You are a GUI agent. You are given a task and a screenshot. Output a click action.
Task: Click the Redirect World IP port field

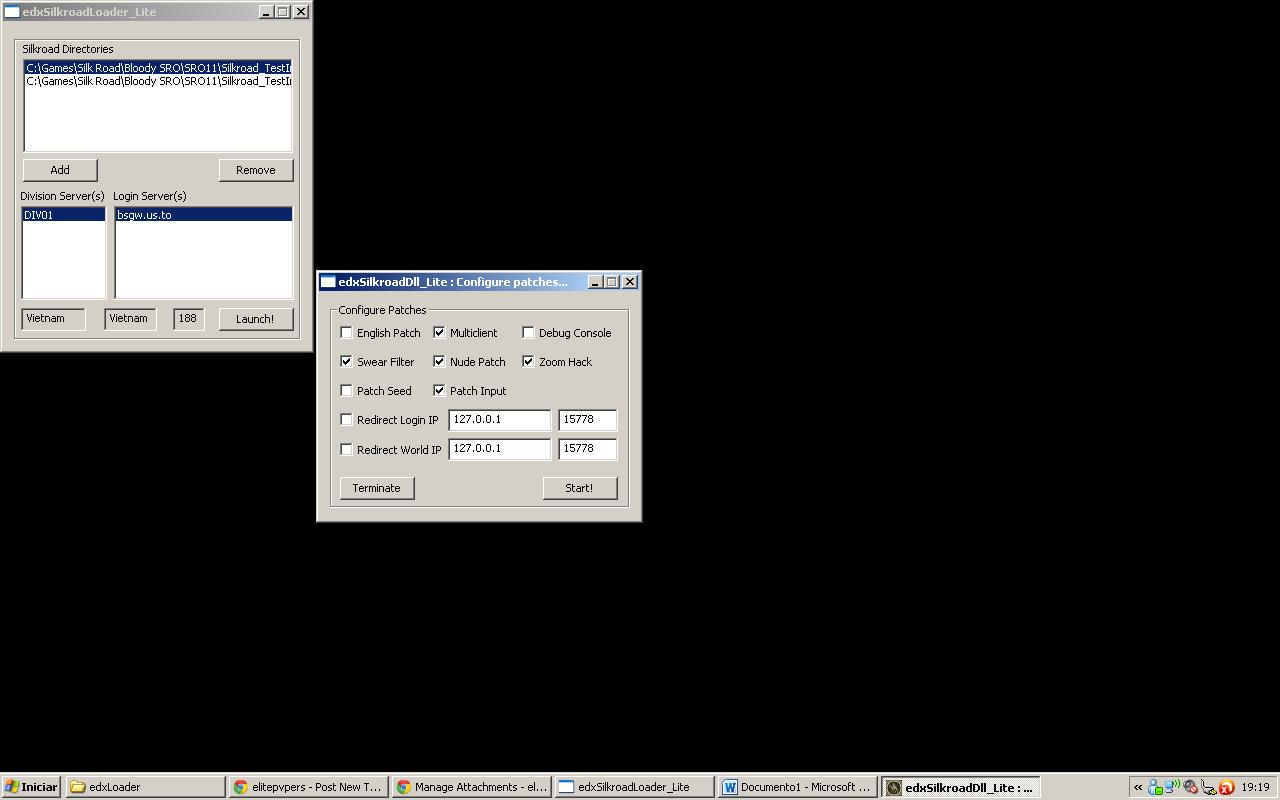click(x=588, y=449)
